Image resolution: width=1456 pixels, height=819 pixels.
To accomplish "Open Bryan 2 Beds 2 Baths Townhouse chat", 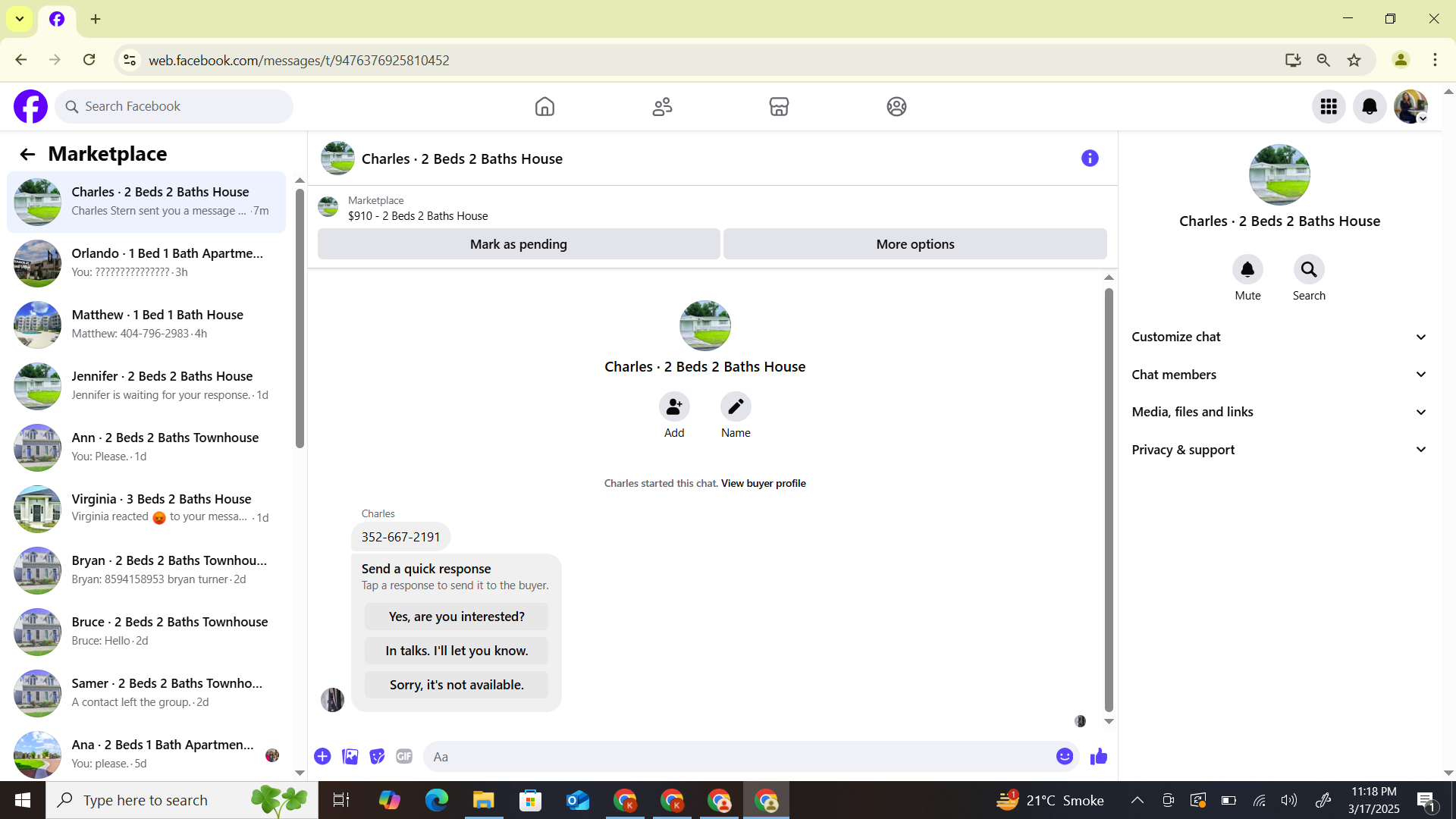I will (146, 570).
